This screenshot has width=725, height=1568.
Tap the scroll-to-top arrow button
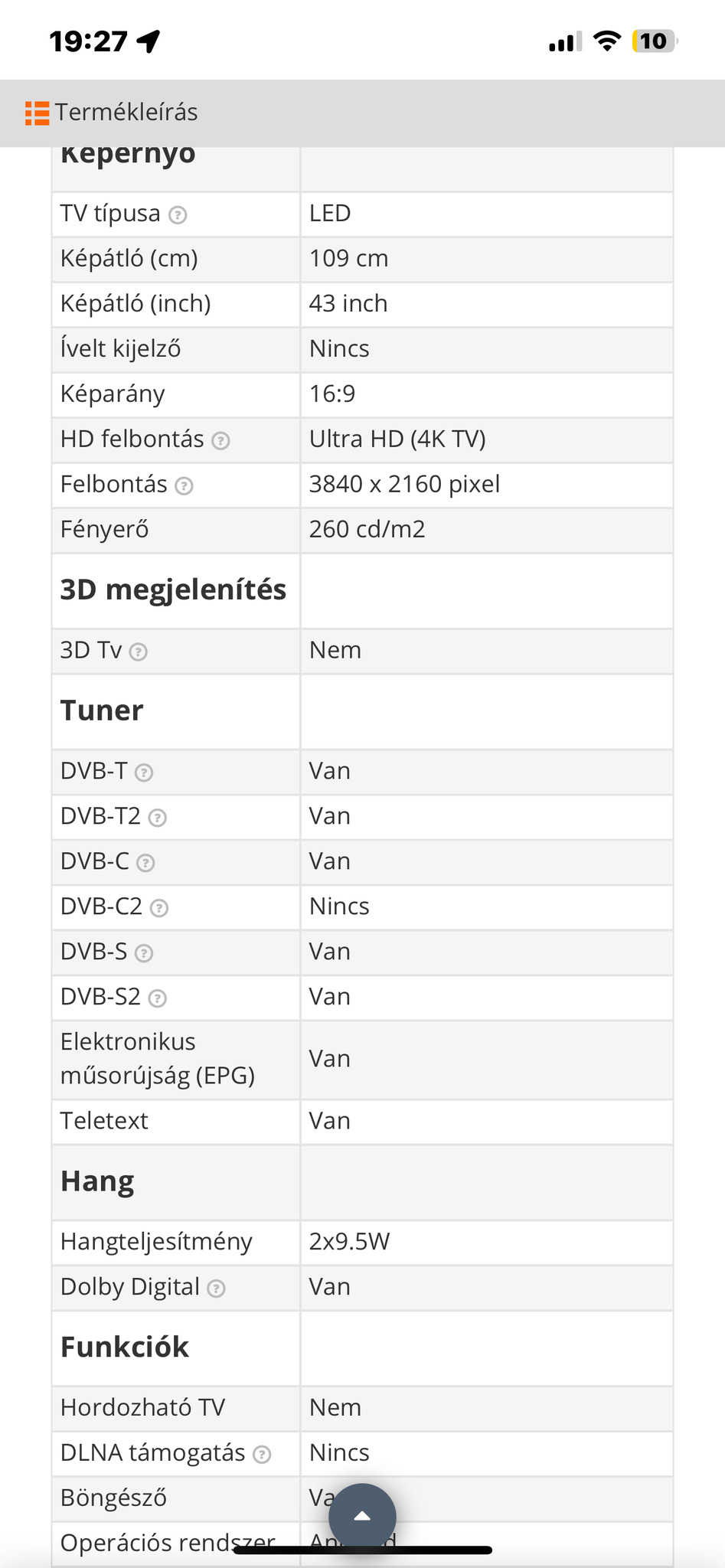coord(362,1517)
